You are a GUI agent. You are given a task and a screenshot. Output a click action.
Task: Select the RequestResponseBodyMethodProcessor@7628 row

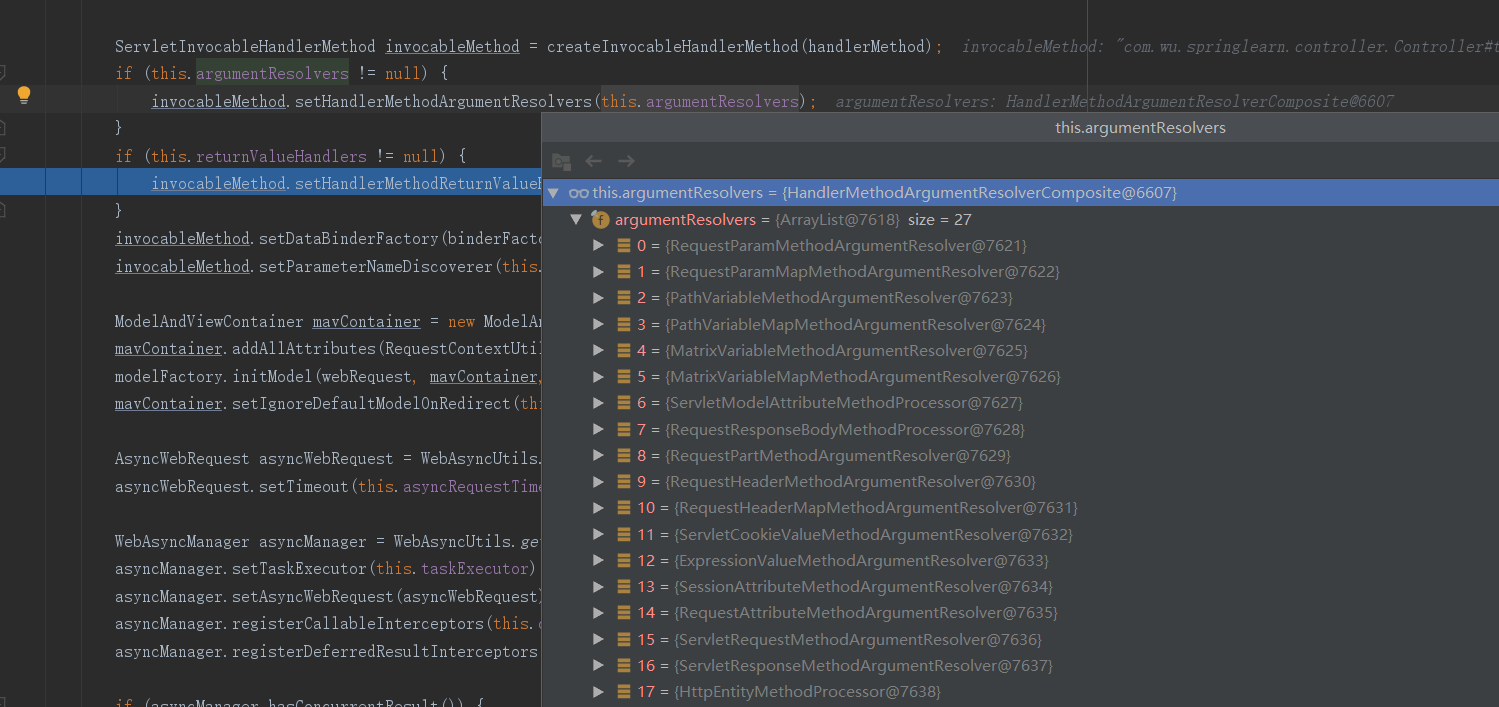1021,429
